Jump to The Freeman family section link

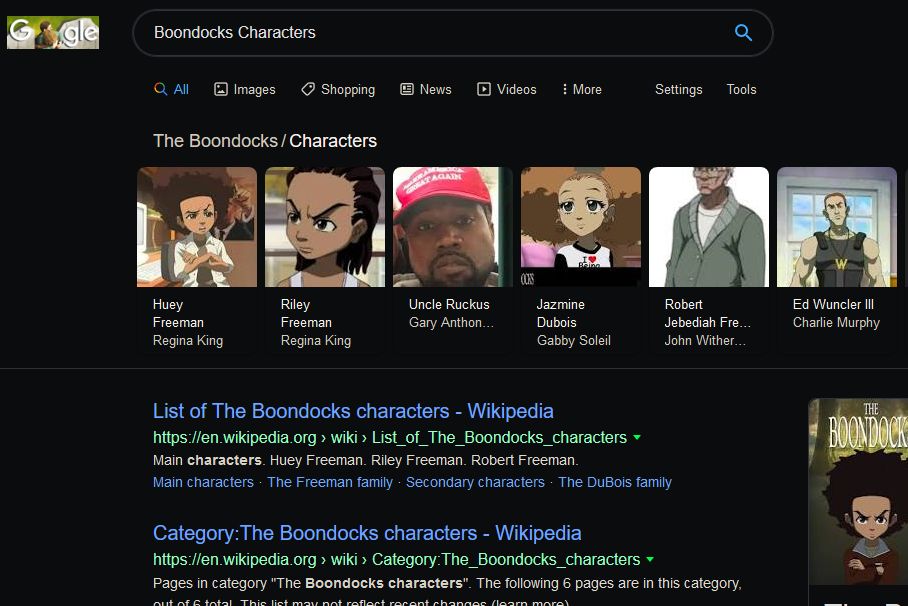coord(330,482)
